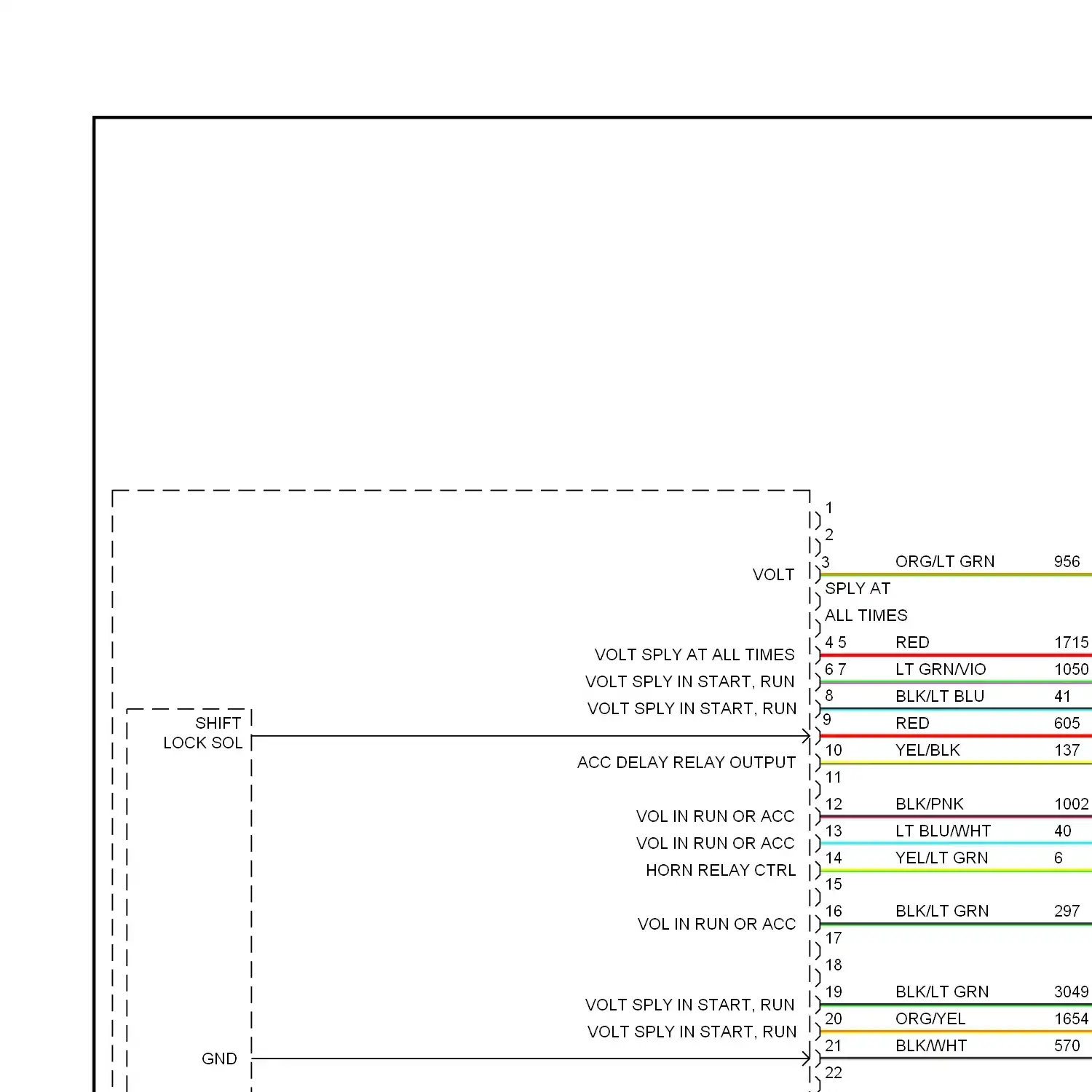This screenshot has width=1092, height=1092.
Task: Click VOL IN RUN OR ACC beside pin 13
Action: point(715,843)
